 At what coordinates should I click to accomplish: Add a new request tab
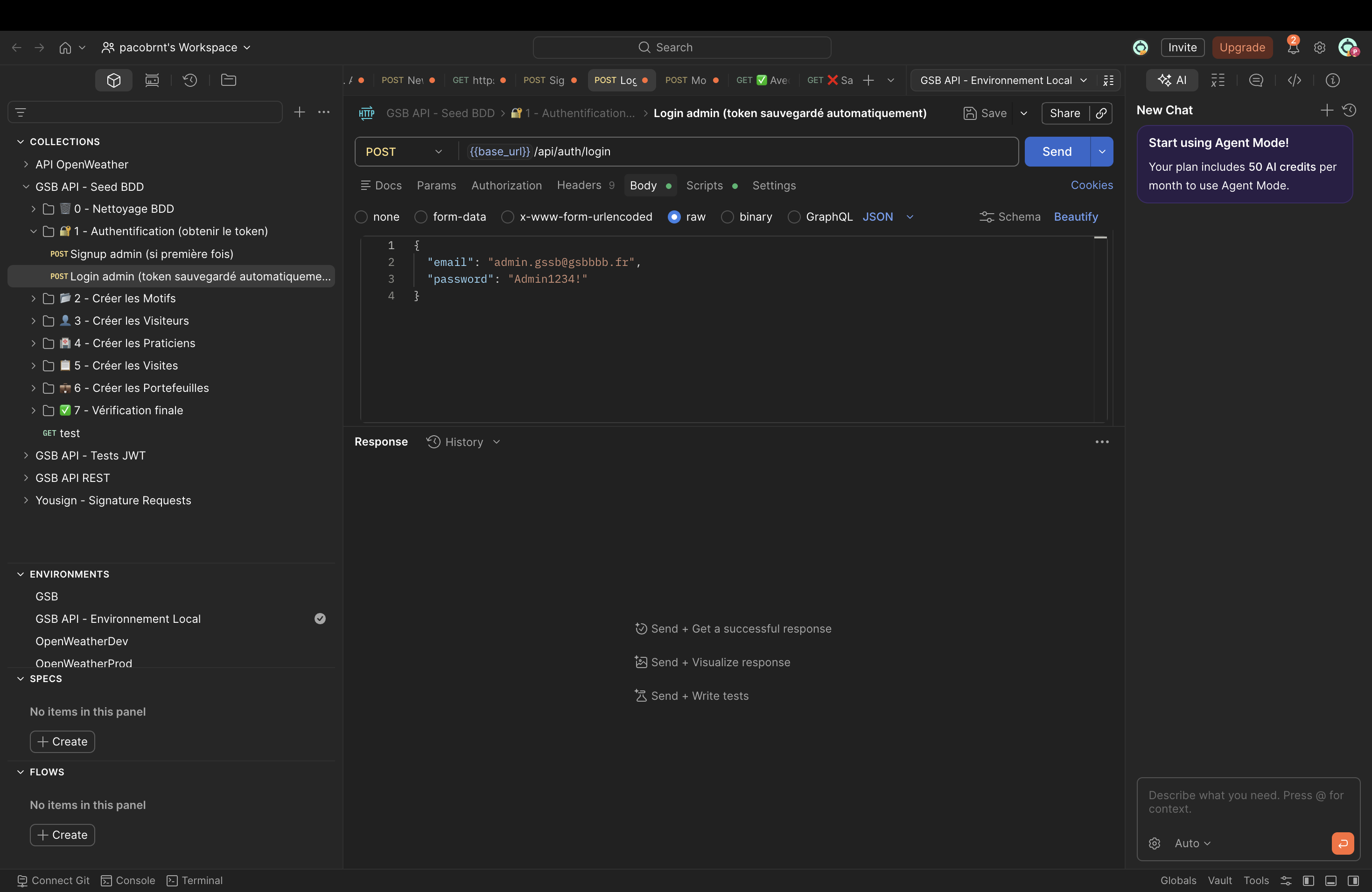point(868,80)
